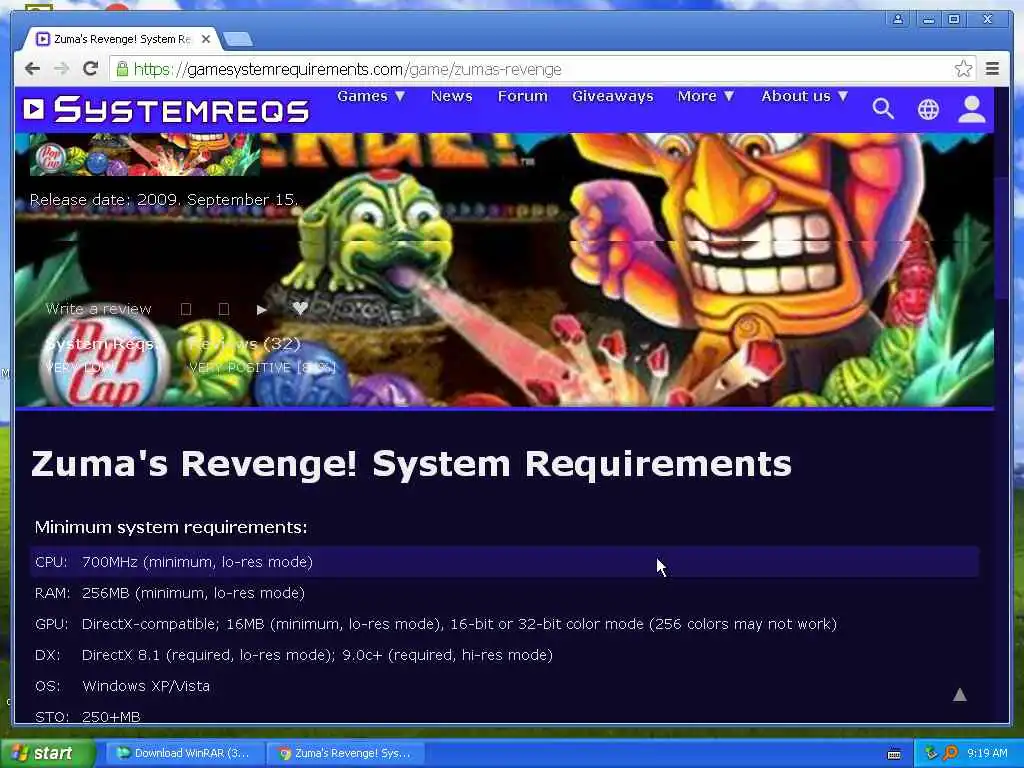The height and width of the screenshot is (768, 1024).
Task: Click the PopCap logo thumbnail at top left
Action: tap(50, 155)
